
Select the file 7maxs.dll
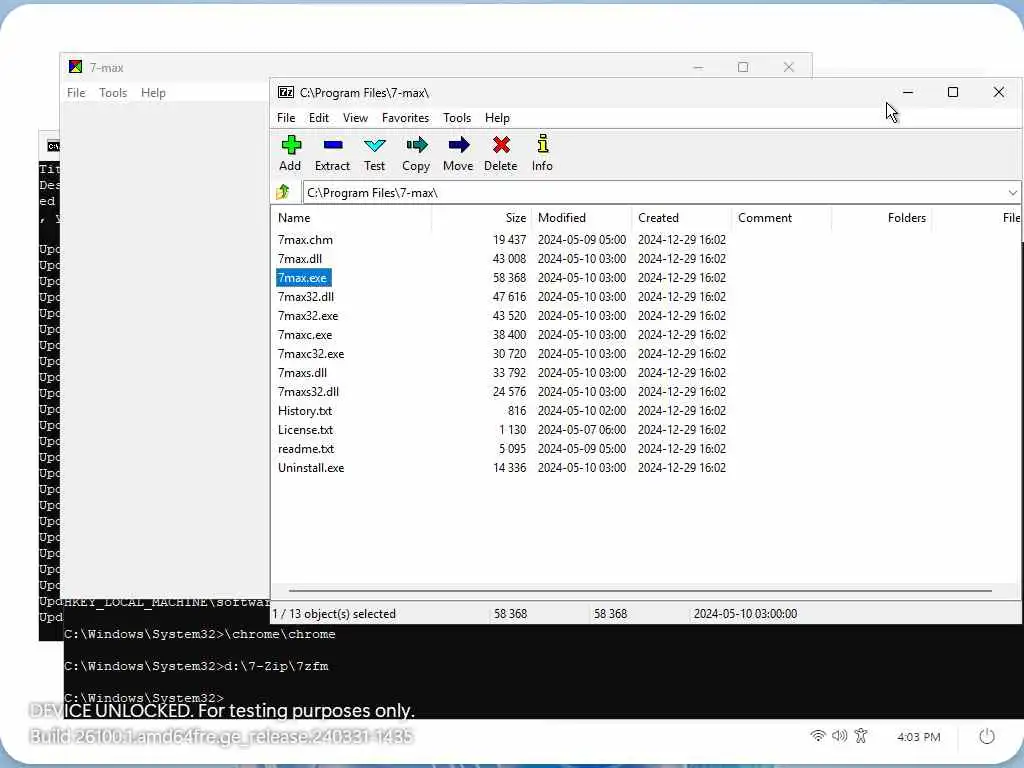pos(302,372)
